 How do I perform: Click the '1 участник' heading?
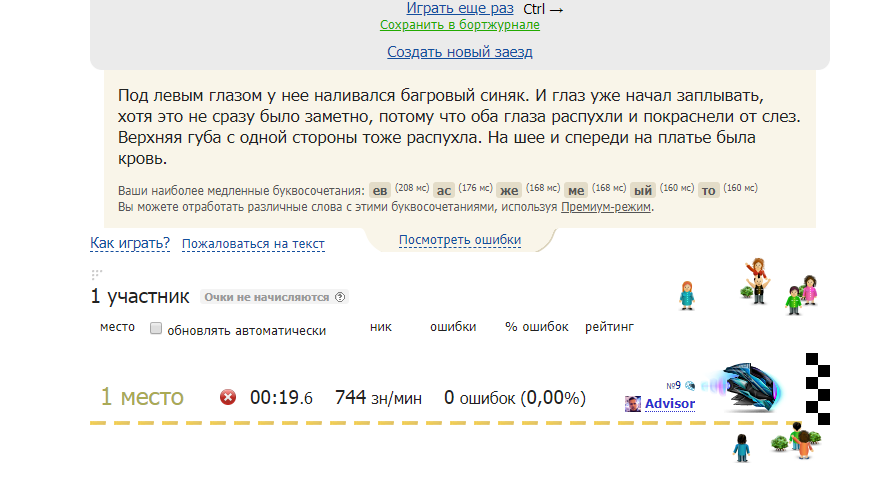[x=140, y=296]
